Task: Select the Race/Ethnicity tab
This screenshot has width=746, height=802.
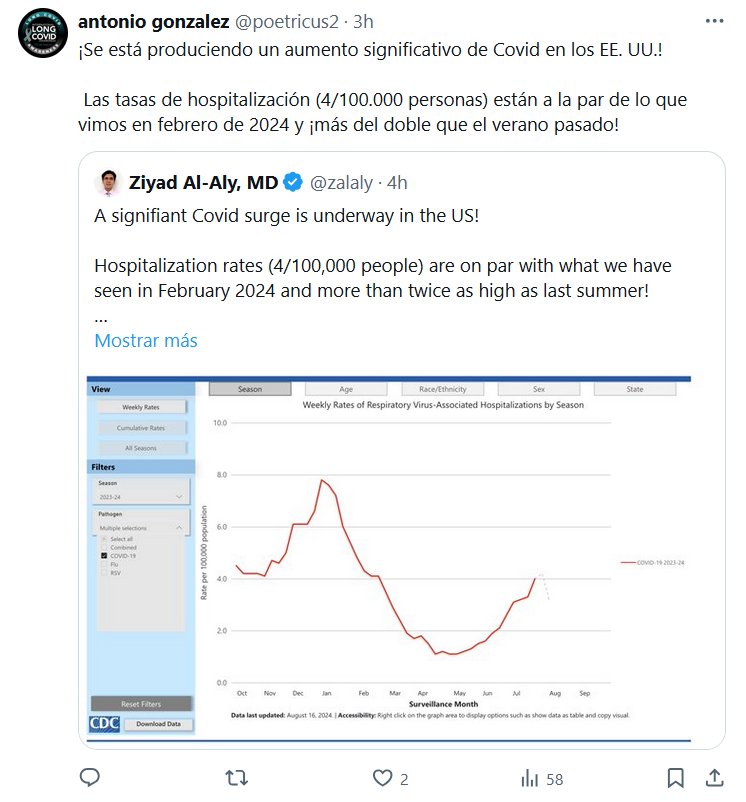Action: point(442,389)
